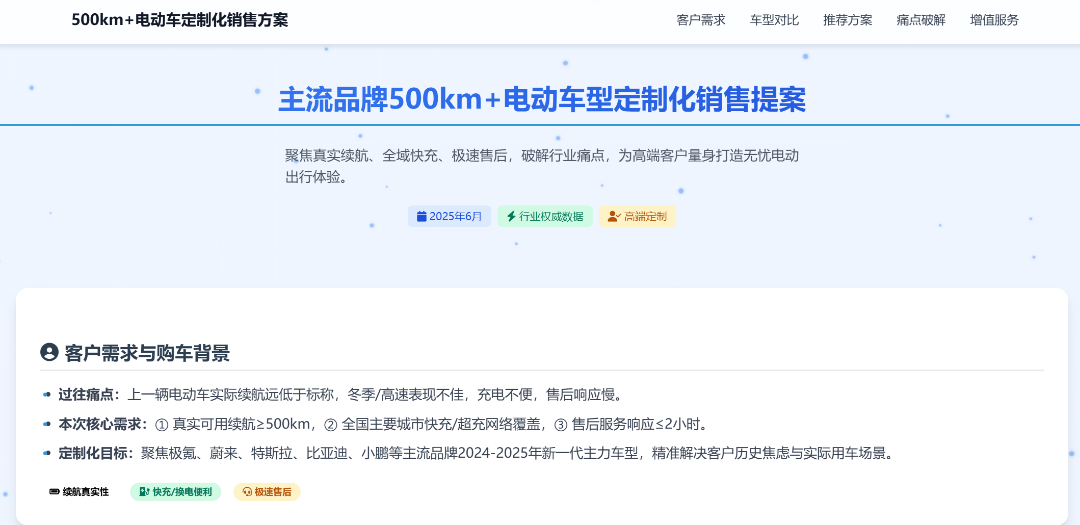Click the bullet marker before 本次核心需求
The width and height of the screenshot is (1080, 525).
(x=46, y=424)
